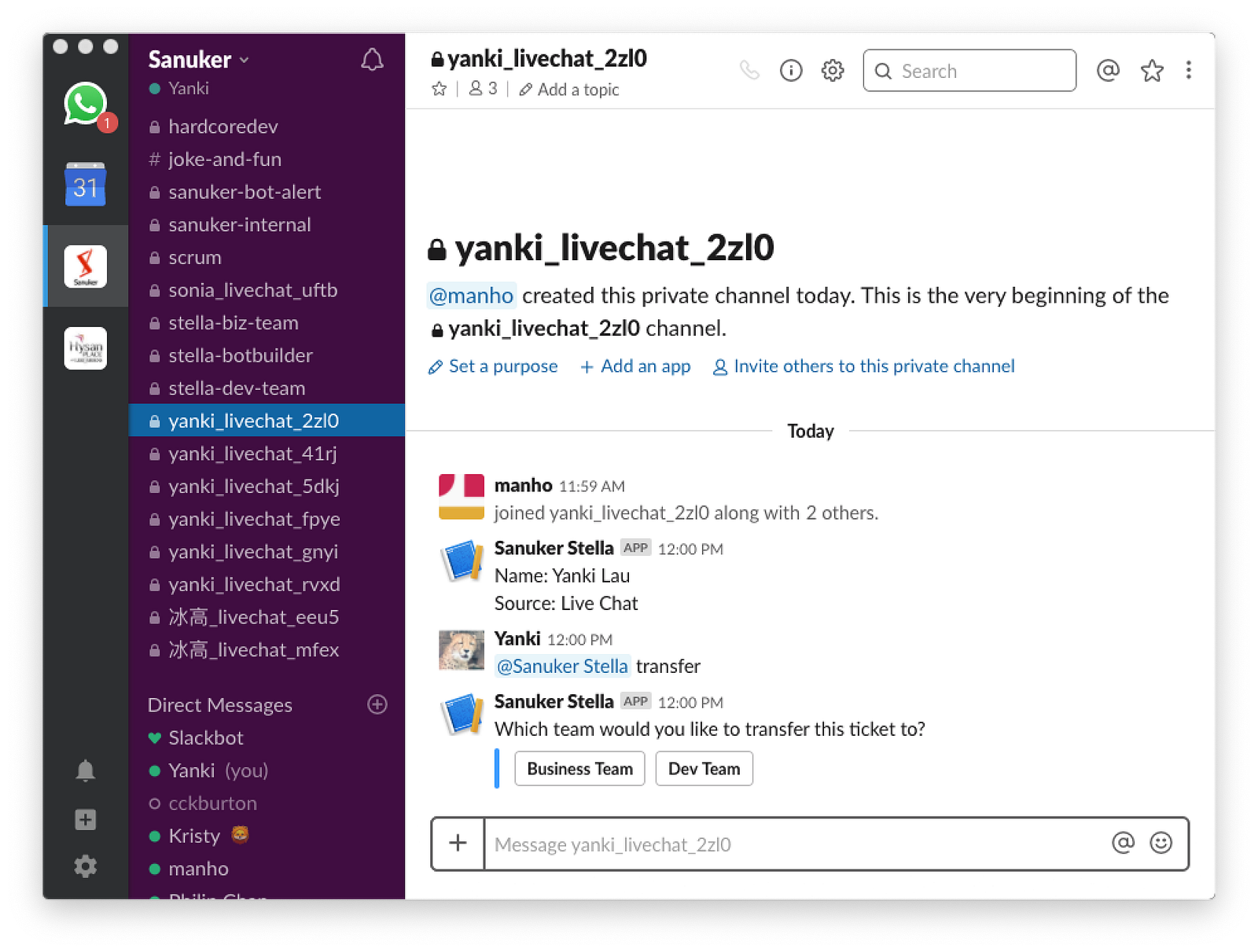View the 3 channel members
Image resolution: width=1258 pixels, height=952 pixels.
pos(483,89)
